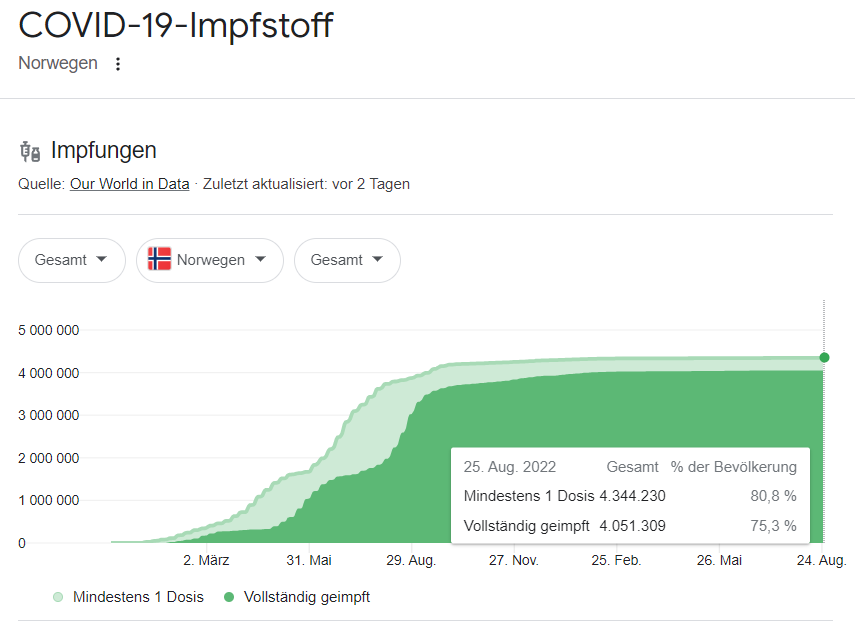Click the 24. Aug. label at chart end
Image resolution: width=855 pixels, height=635 pixels.
point(822,561)
